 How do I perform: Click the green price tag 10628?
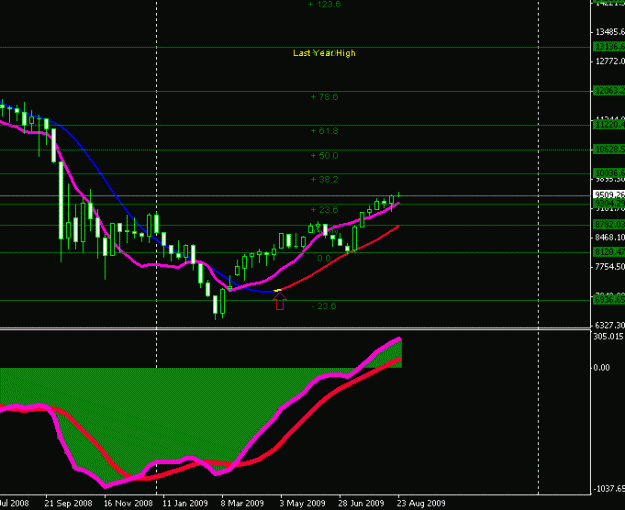click(x=609, y=149)
